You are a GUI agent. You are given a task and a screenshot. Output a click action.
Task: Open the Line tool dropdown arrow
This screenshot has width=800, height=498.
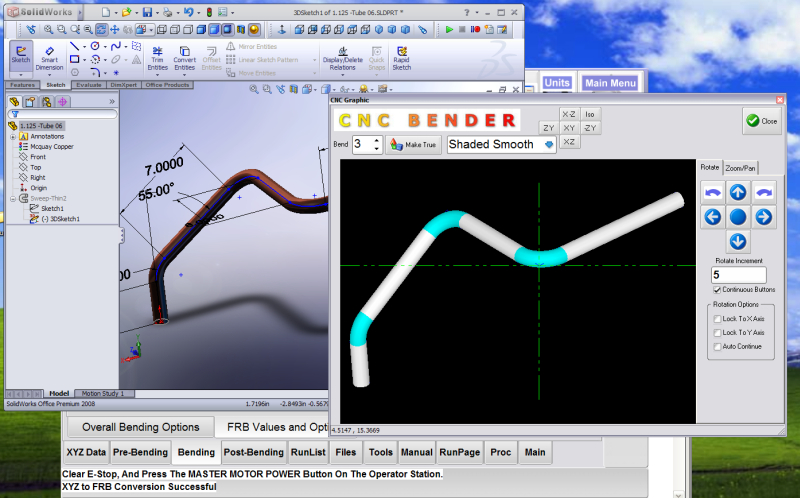coord(84,46)
